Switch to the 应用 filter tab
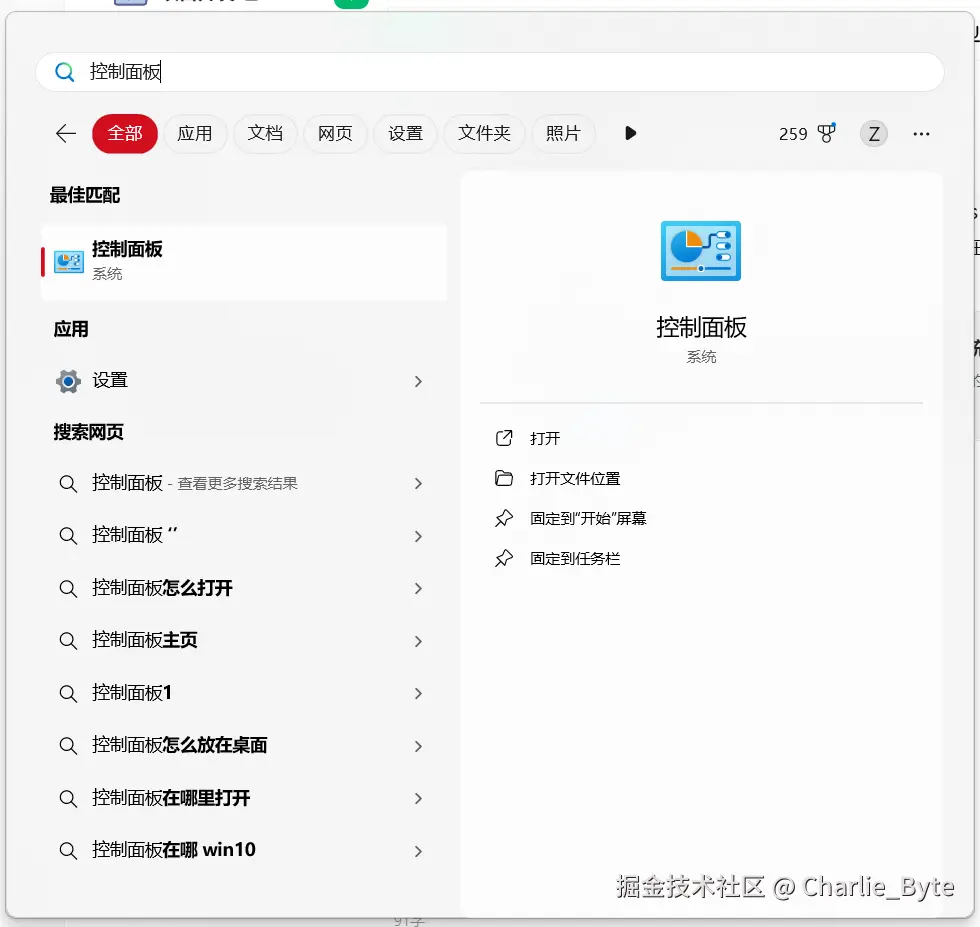This screenshot has width=980, height=927. (x=195, y=133)
